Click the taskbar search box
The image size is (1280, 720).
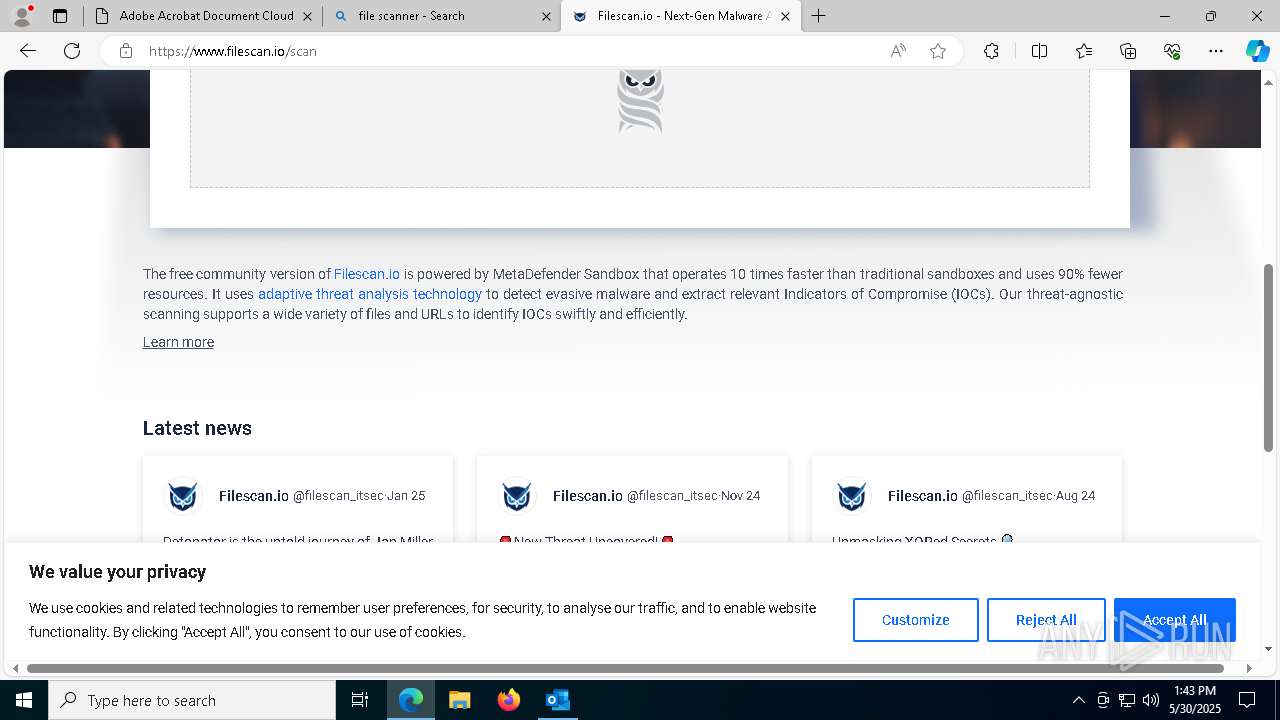192,700
